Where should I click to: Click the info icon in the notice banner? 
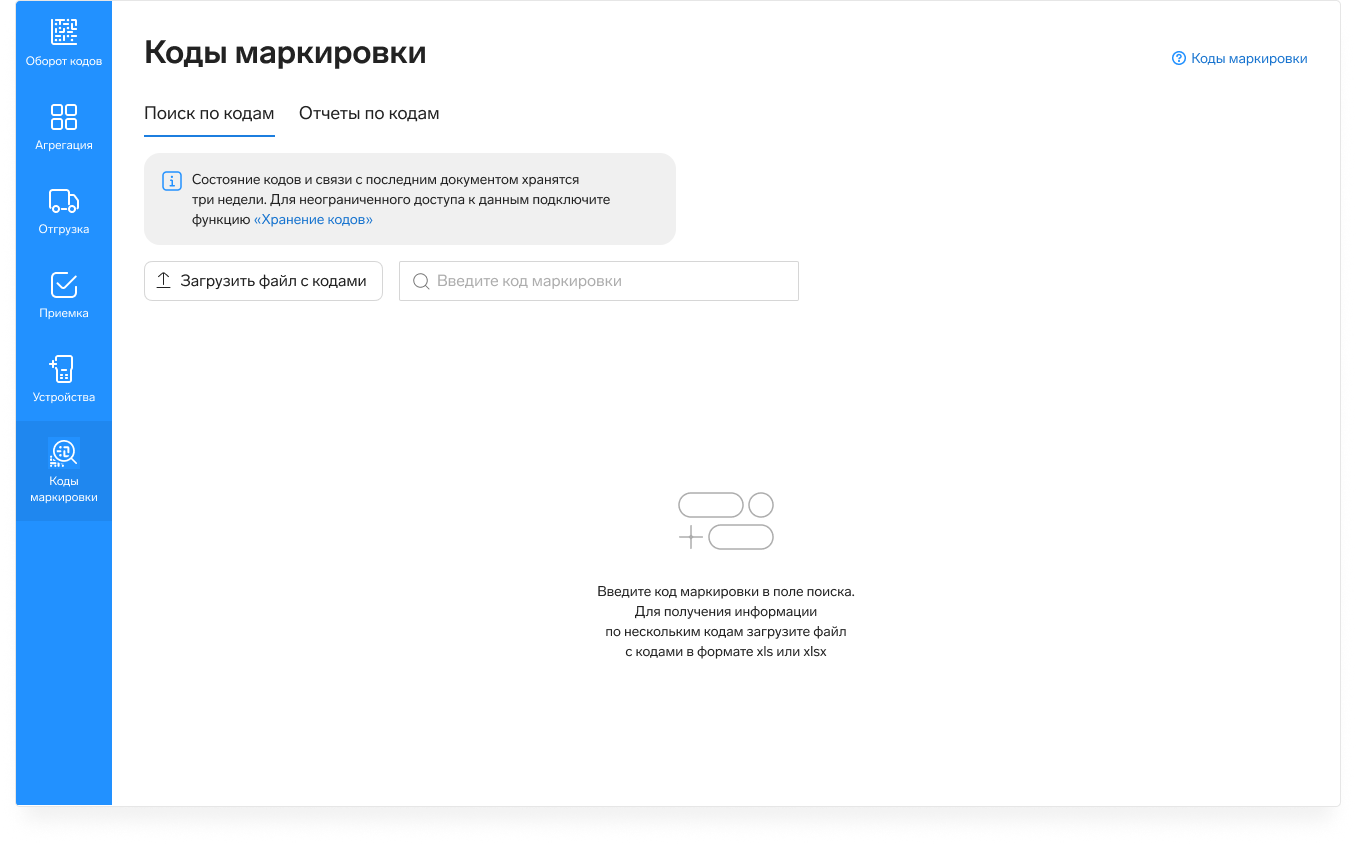pyautogui.click(x=171, y=181)
